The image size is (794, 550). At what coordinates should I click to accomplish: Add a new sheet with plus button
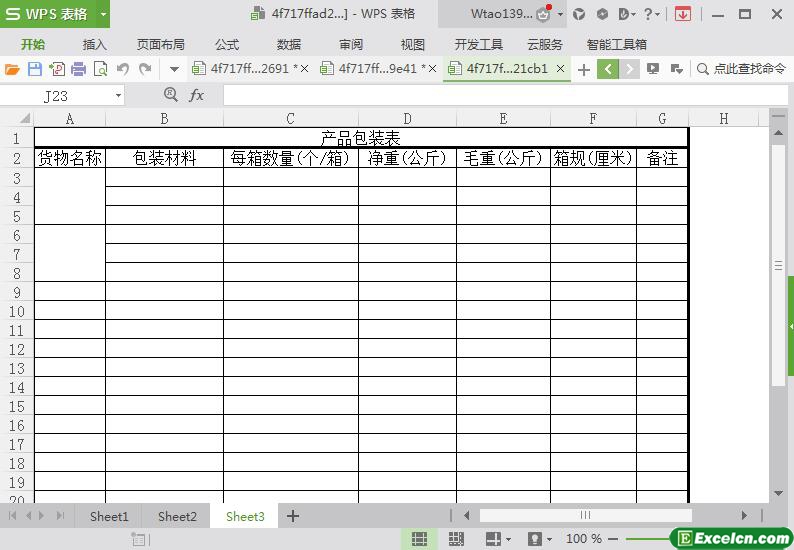pyautogui.click(x=293, y=516)
